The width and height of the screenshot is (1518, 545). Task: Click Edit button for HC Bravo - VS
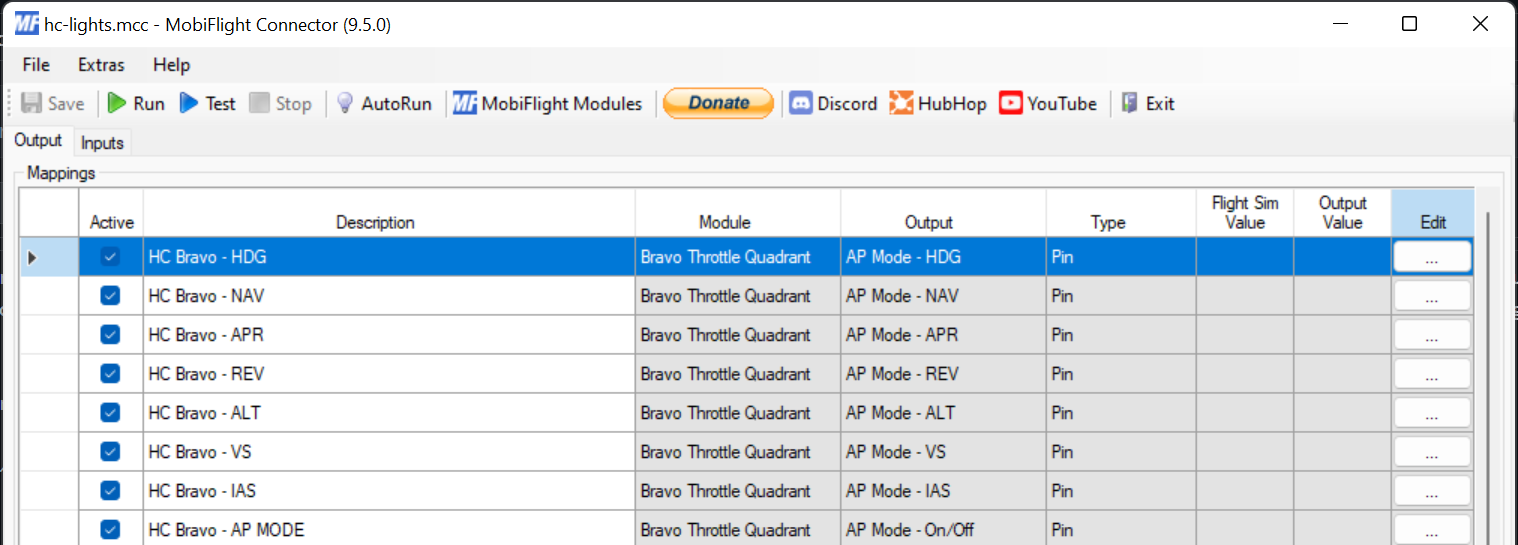coord(1432,452)
